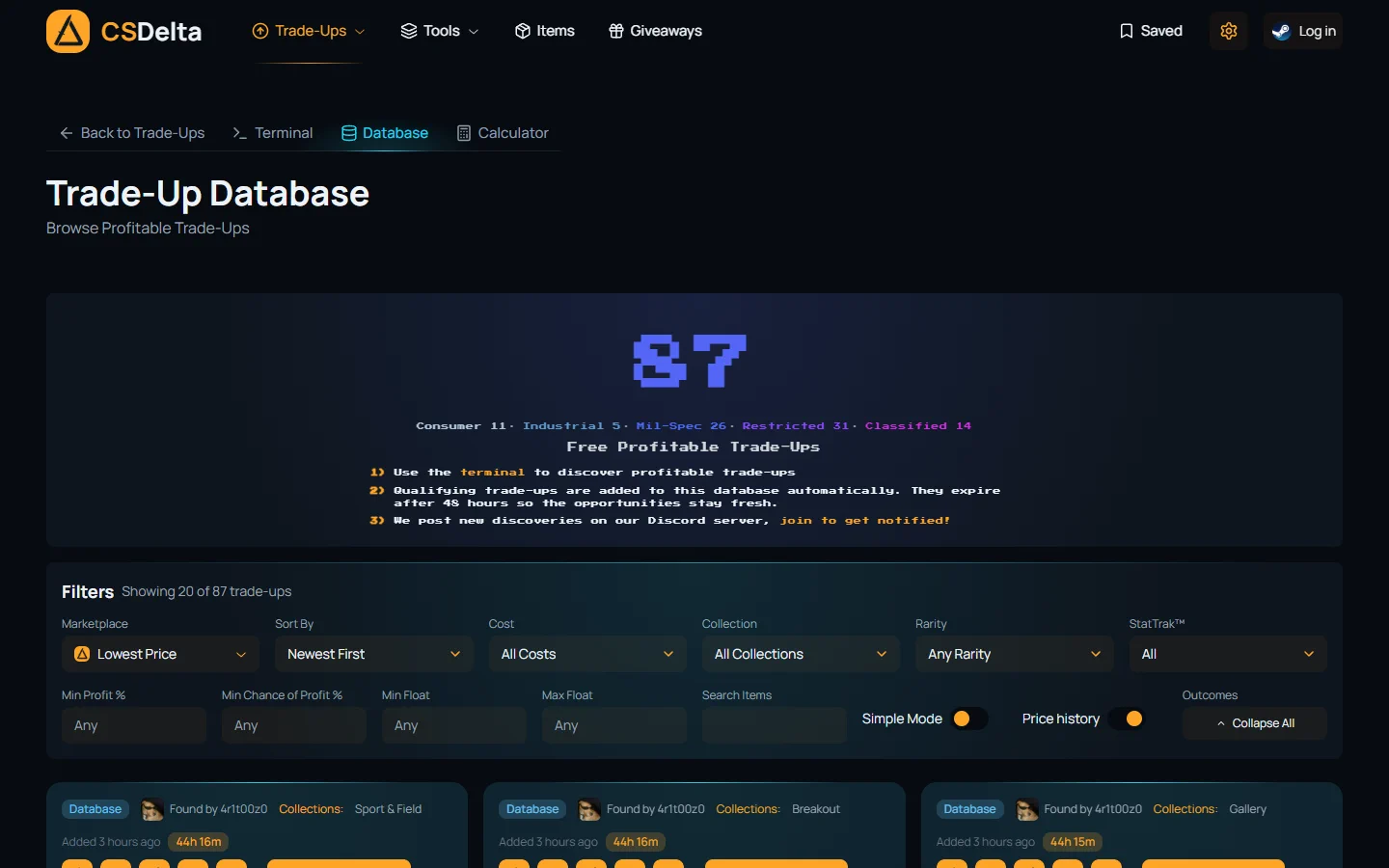This screenshot has width=1389, height=868.
Task: Click the Tools layers icon
Action: 409,31
